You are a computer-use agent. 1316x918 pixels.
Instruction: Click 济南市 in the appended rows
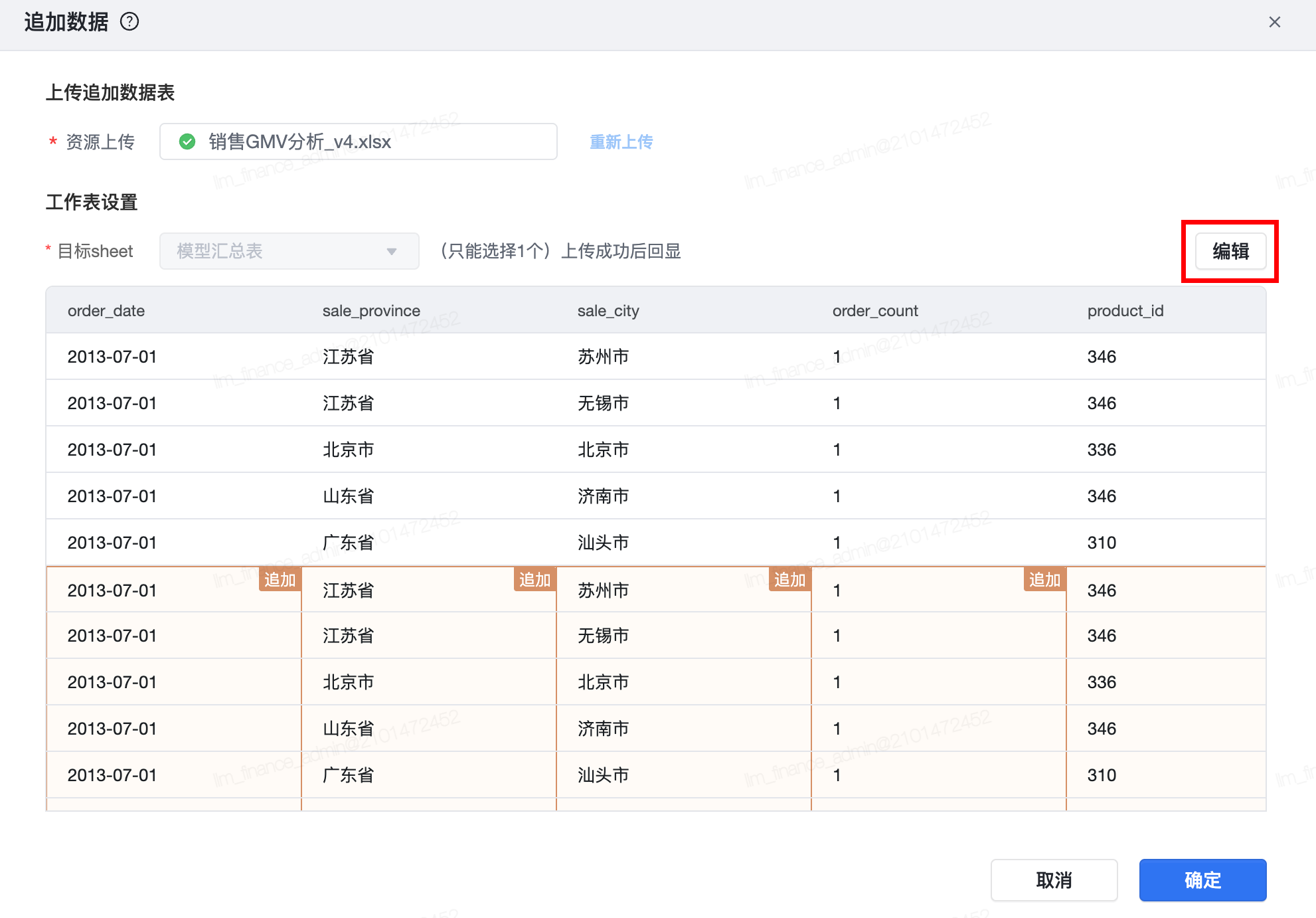pyautogui.click(x=603, y=729)
